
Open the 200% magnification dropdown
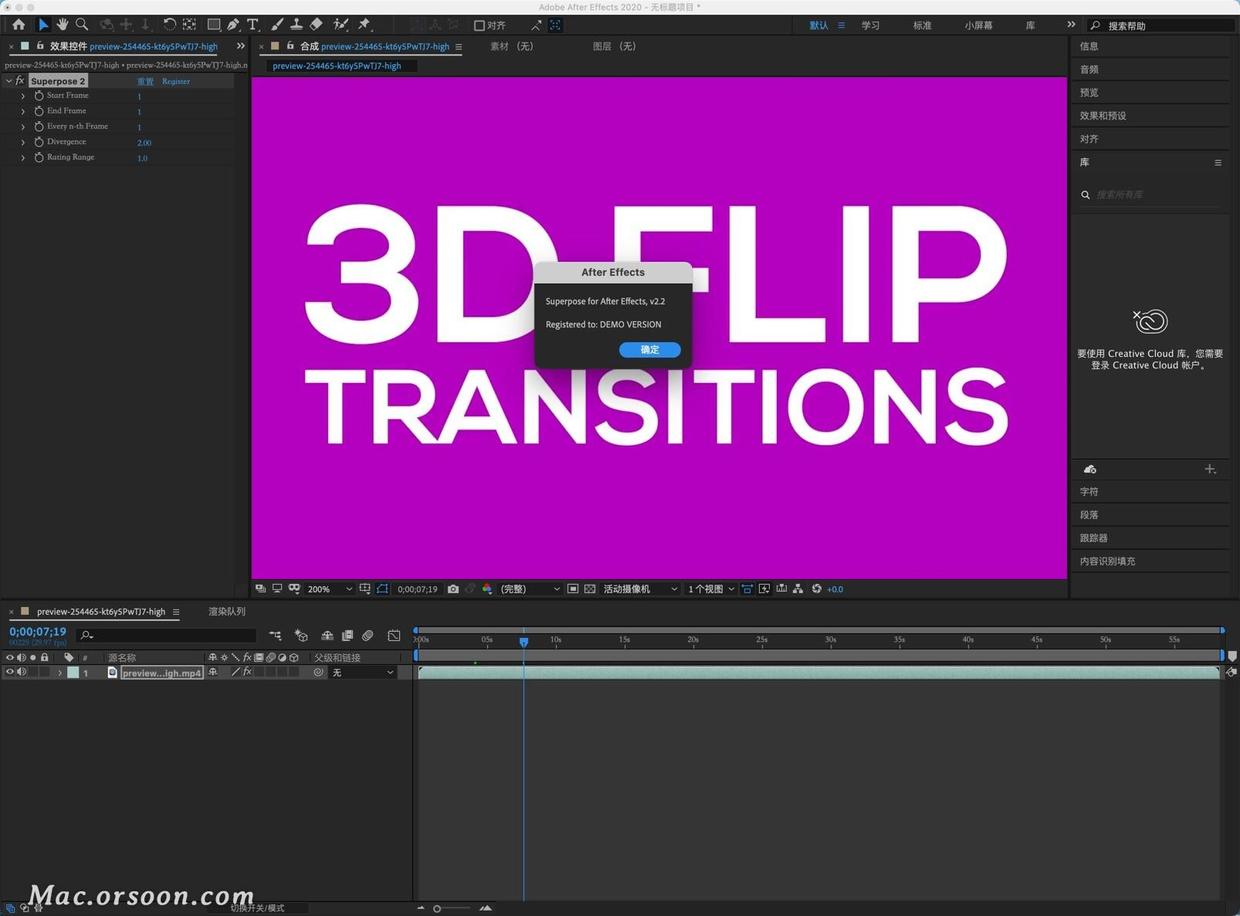tap(330, 589)
